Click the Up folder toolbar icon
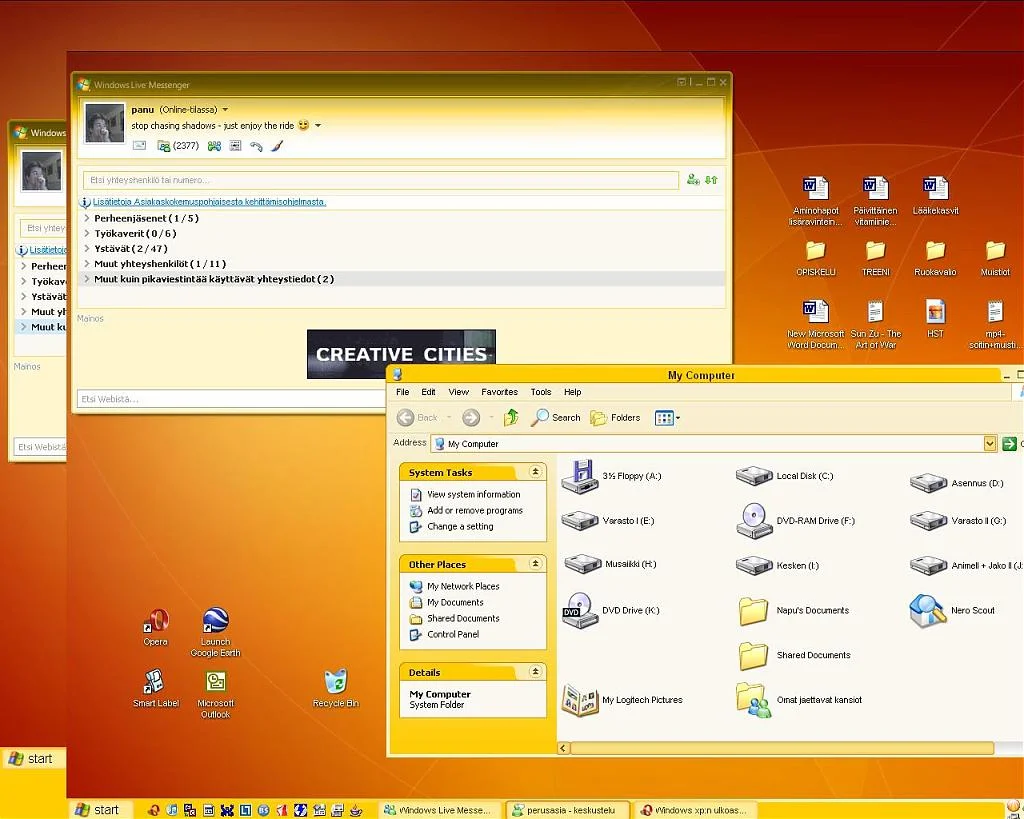This screenshot has width=1024, height=819. click(x=511, y=418)
